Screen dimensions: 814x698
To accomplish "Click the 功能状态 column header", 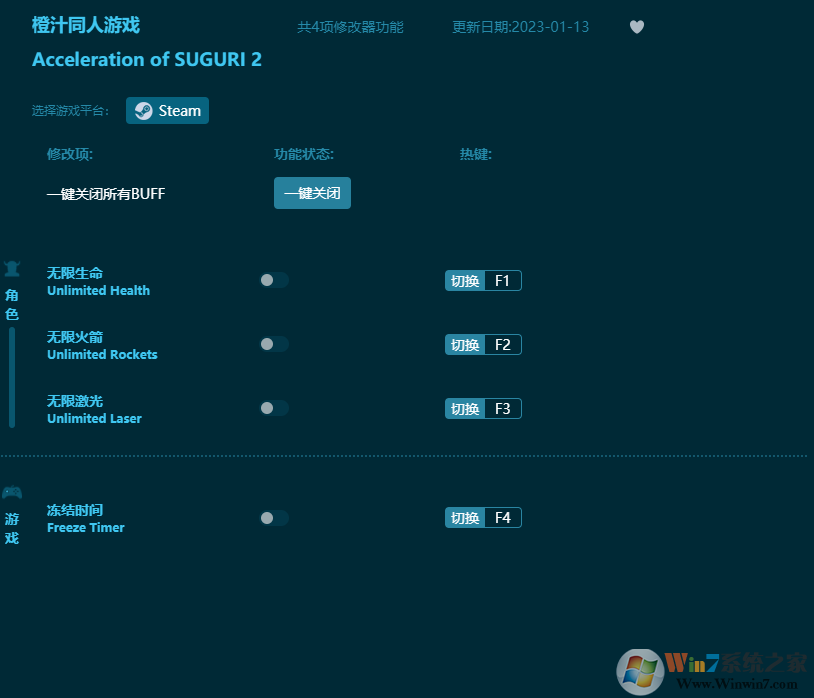I will pyautogui.click(x=304, y=154).
